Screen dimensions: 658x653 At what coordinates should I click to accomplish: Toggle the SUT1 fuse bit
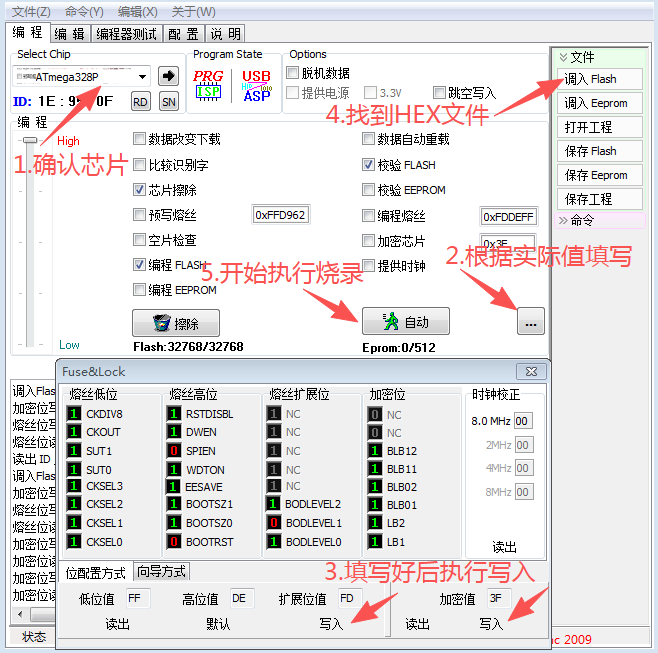pos(74,451)
